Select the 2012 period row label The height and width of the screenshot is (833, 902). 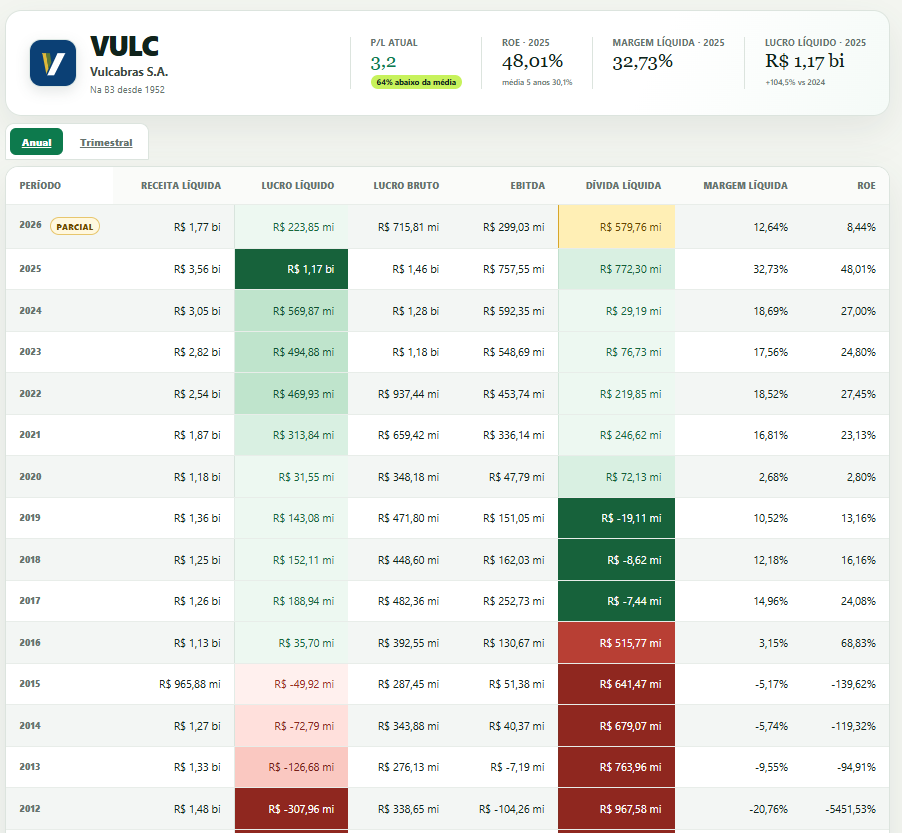pyautogui.click(x=30, y=808)
